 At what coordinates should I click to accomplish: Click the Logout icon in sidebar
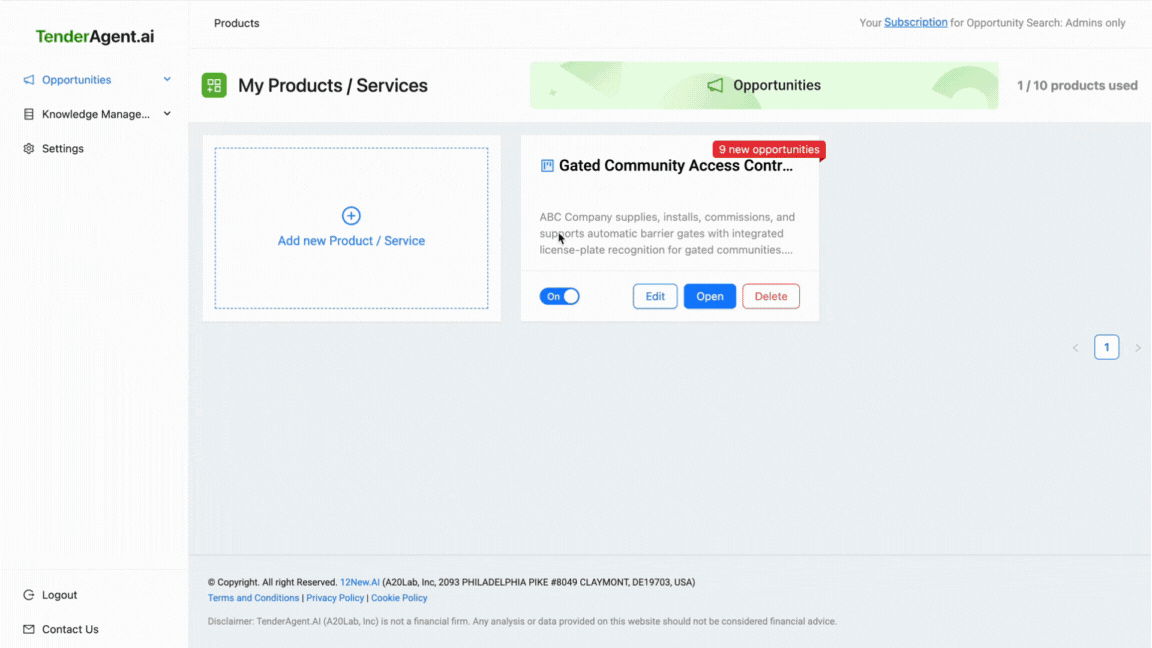29,595
